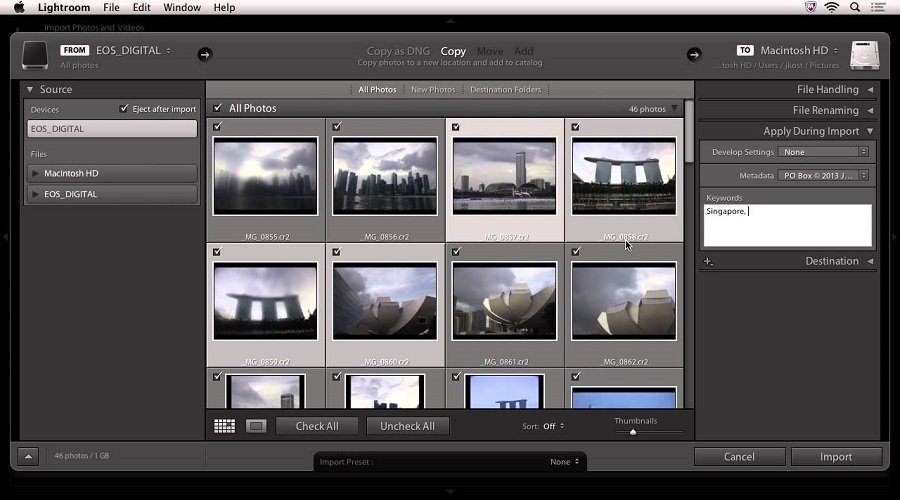Open the Edit menu
This screenshot has width=900, height=500.
[x=141, y=7]
